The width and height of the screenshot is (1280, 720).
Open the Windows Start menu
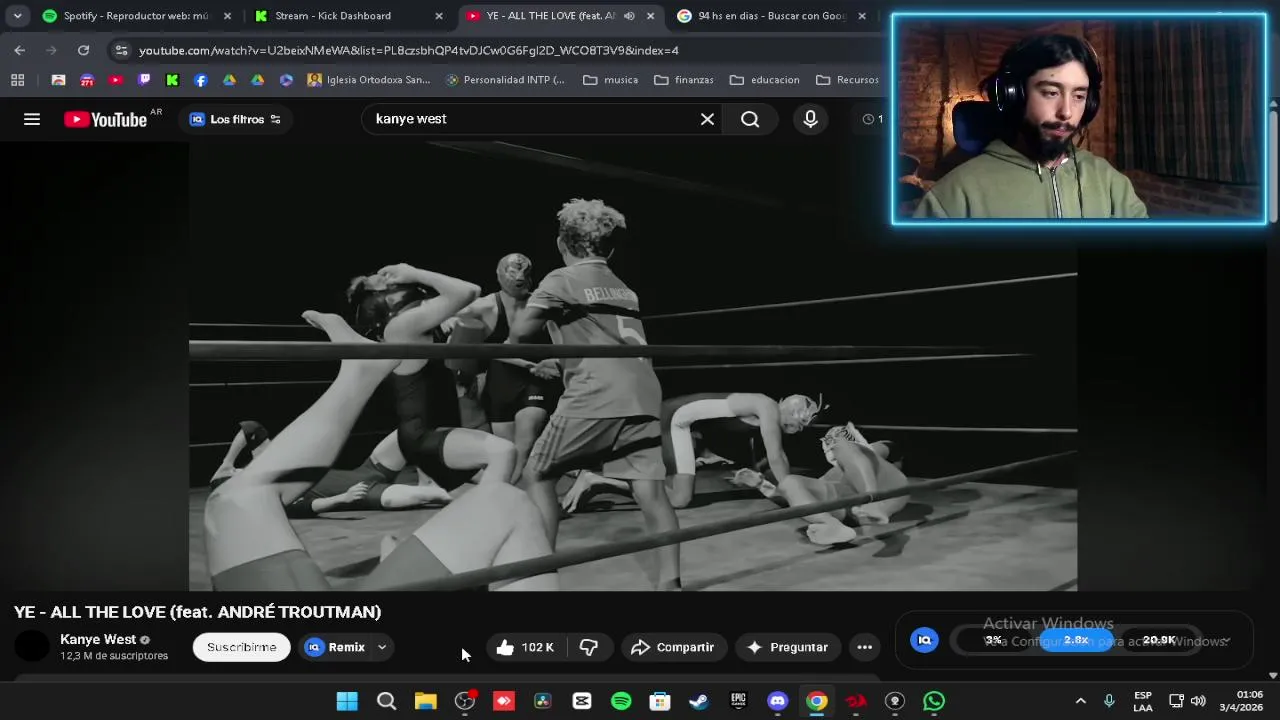pos(347,701)
